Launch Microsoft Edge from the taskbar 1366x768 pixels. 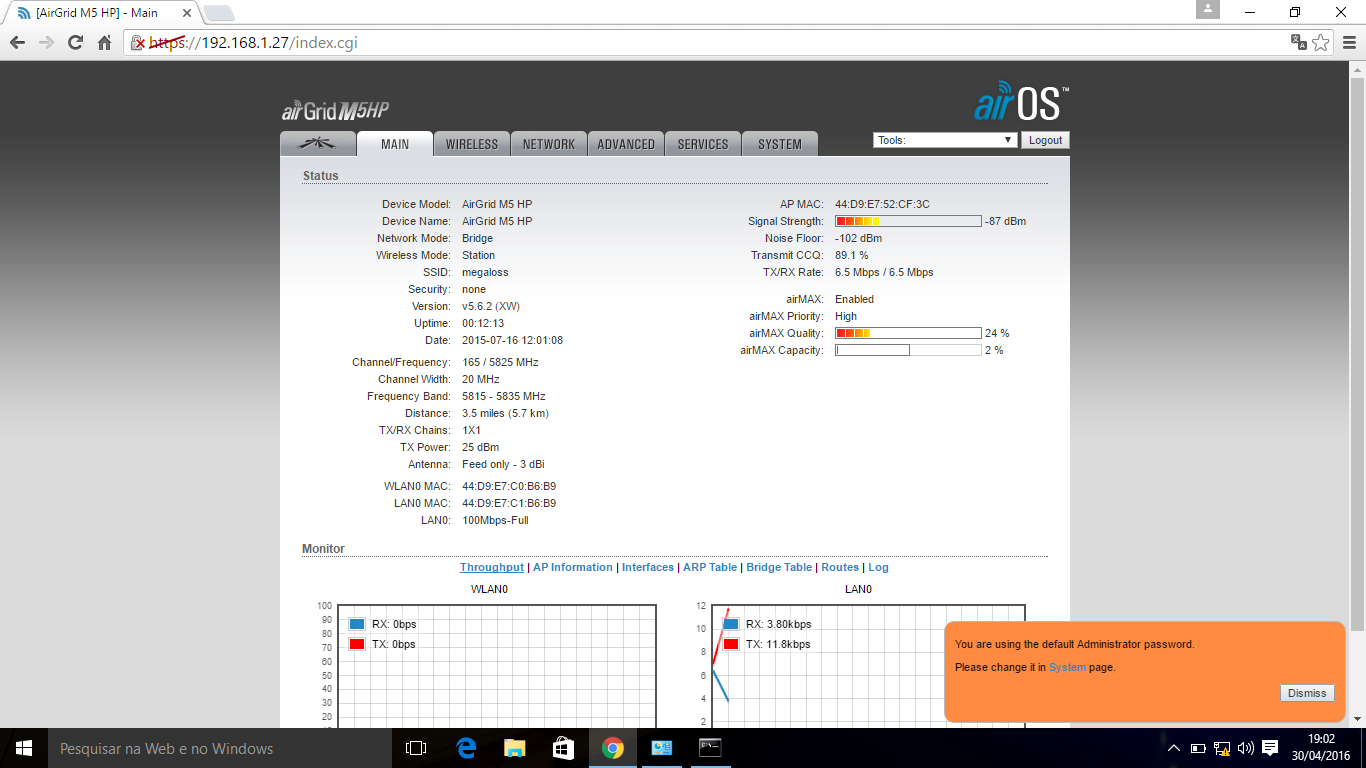click(466, 748)
